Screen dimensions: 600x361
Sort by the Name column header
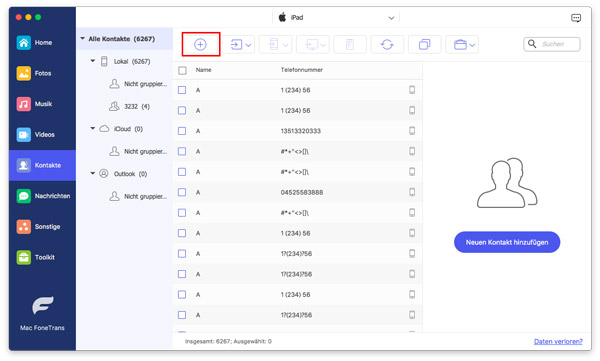point(204,70)
